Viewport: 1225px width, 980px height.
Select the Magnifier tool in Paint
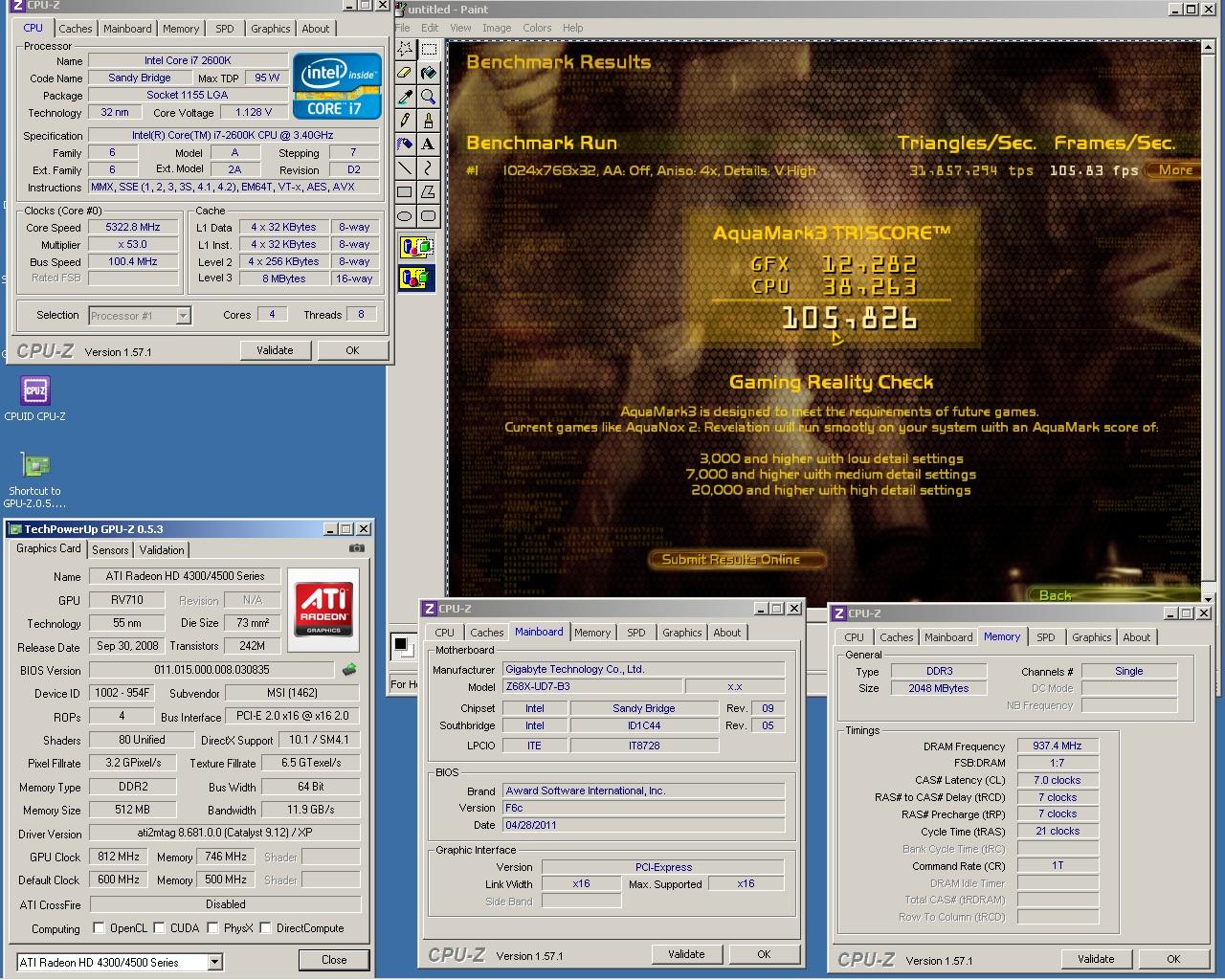pos(428,97)
